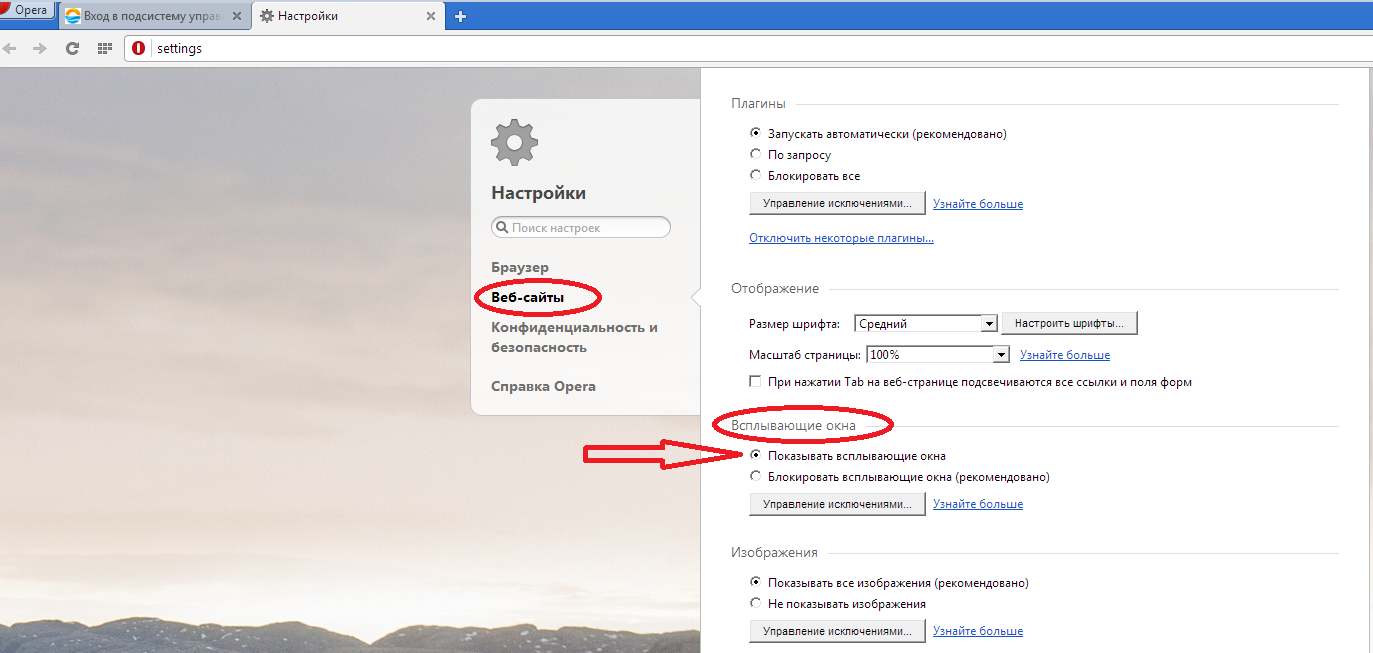Switch to the Настройки tab
The width and height of the screenshot is (1373, 653).
tap(347, 16)
